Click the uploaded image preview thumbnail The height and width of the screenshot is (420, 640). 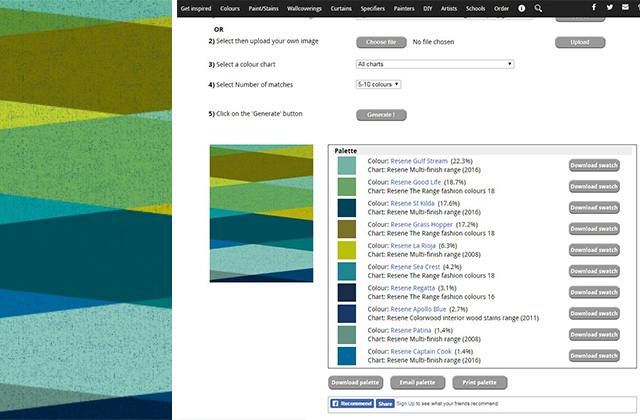pyautogui.click(x=261, y=213)
